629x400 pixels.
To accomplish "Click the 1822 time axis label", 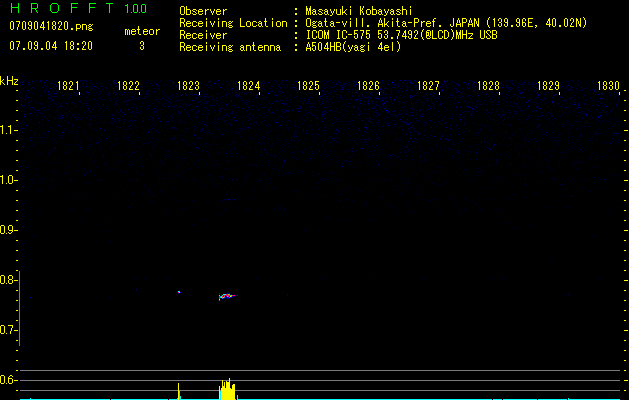I will pos(128,86).
